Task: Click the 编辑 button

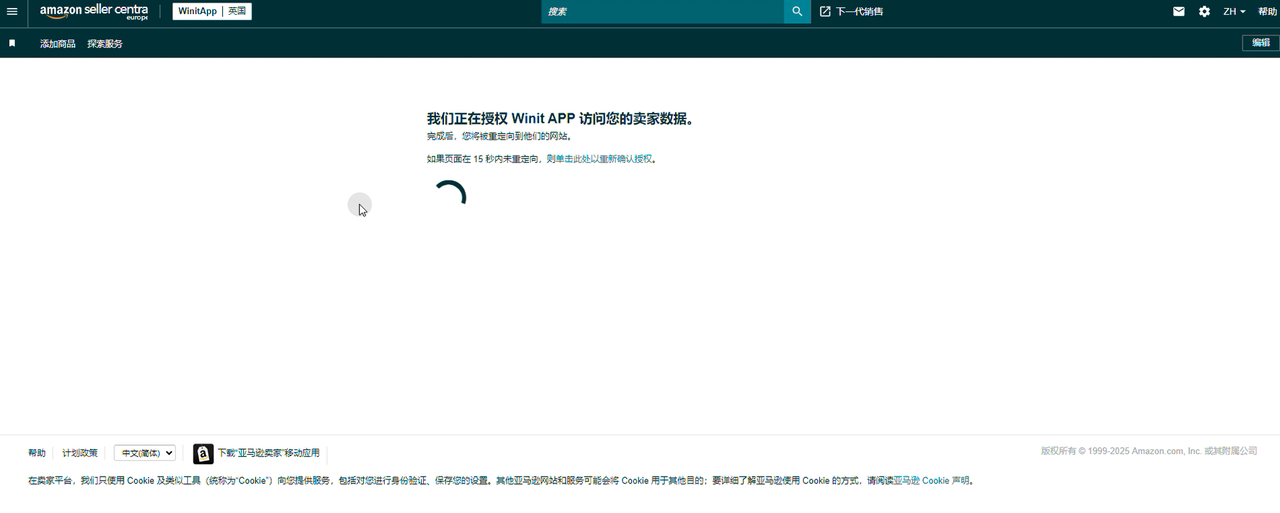Action: tap(1260, 43)
